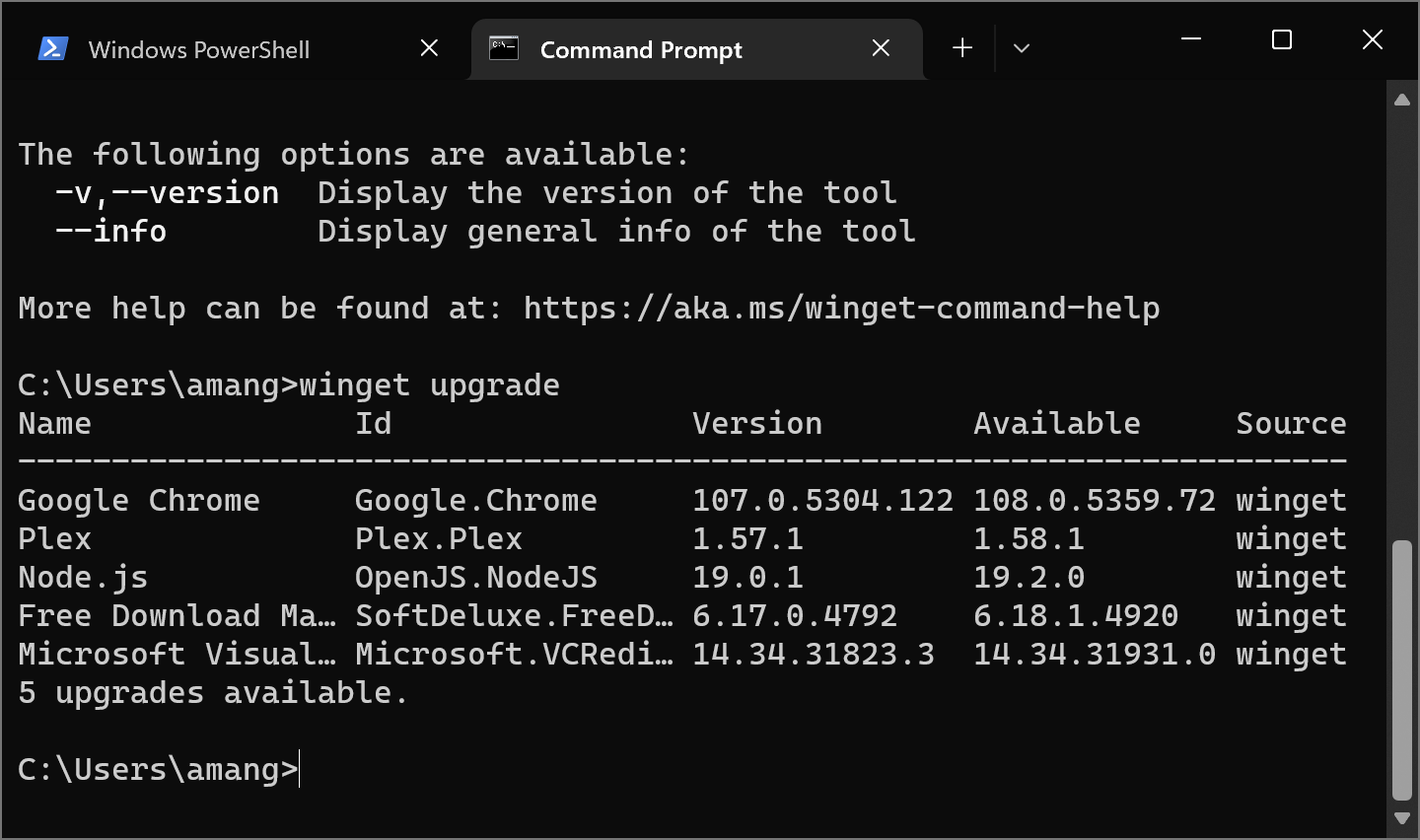Open the winget-command-help link
Viewport: 1420px width, 840px height.
pyautogui.click(x=841, y=309)
